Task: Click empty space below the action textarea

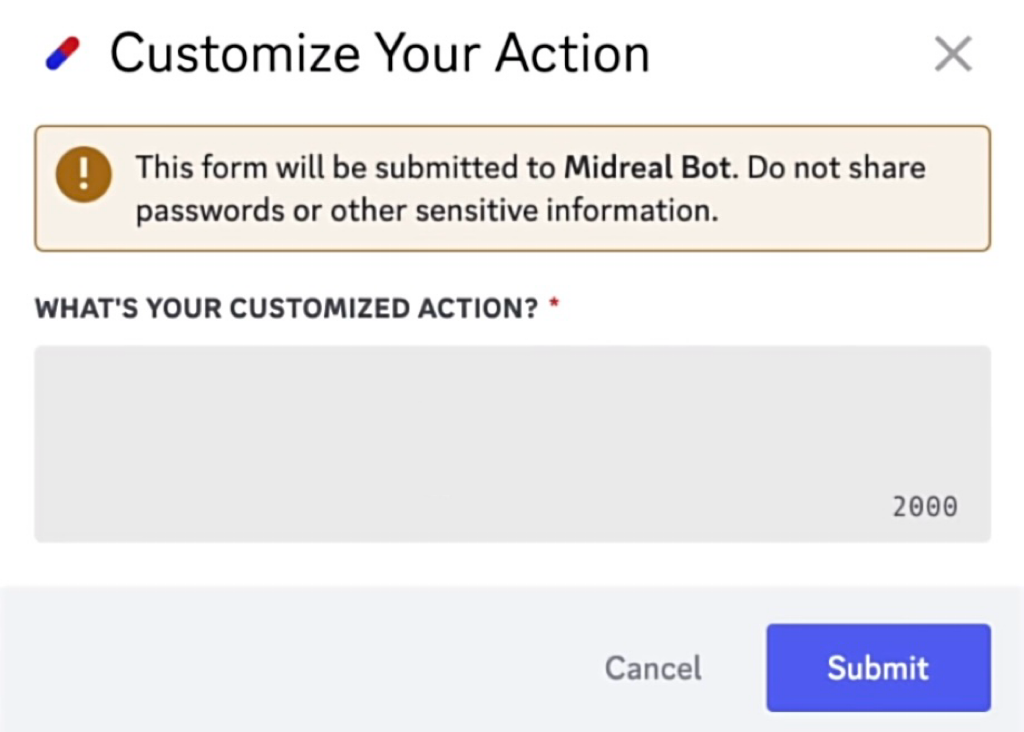Action: click(x=513, y=564)
